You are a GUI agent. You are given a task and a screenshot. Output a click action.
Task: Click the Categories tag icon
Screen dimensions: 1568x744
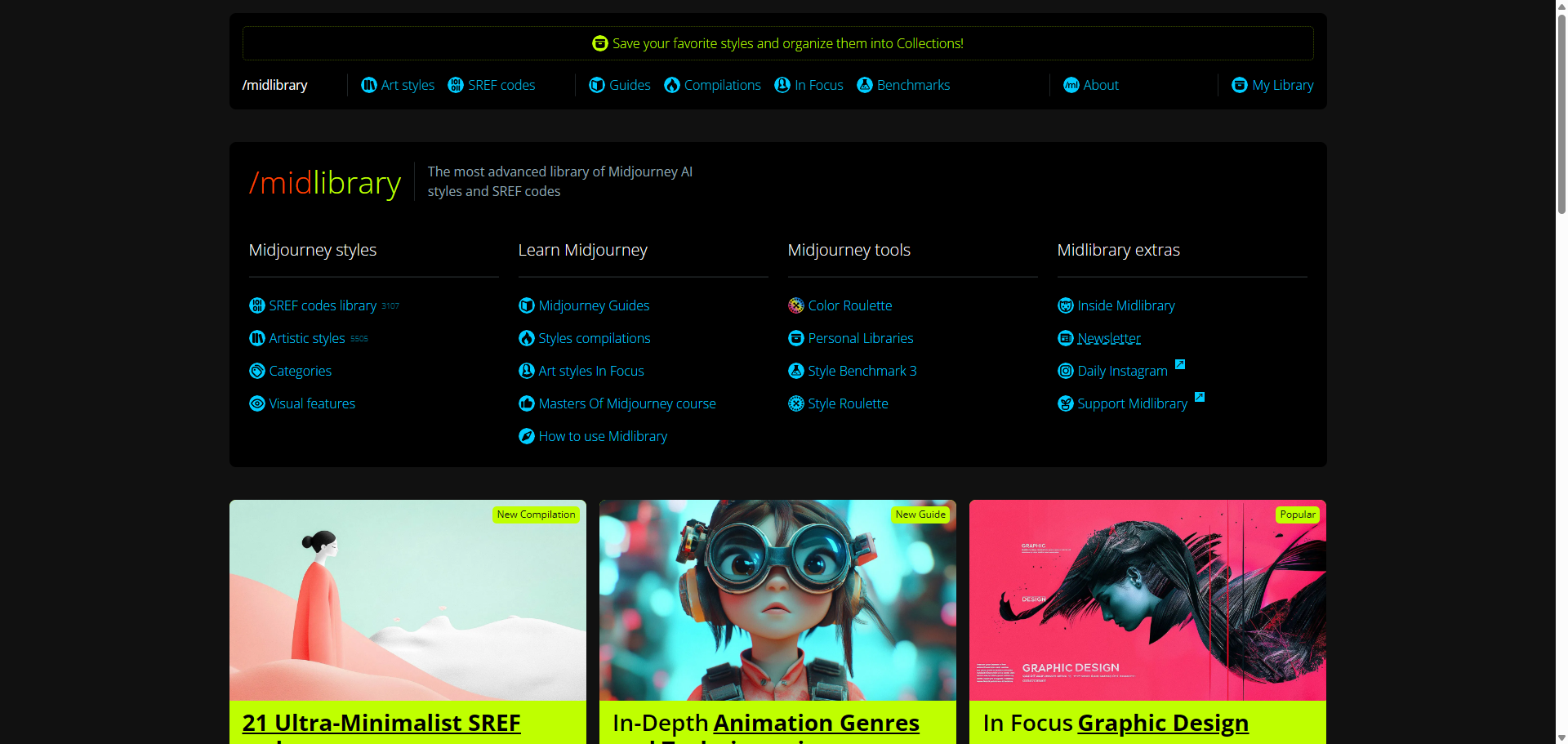pos(257,371)
